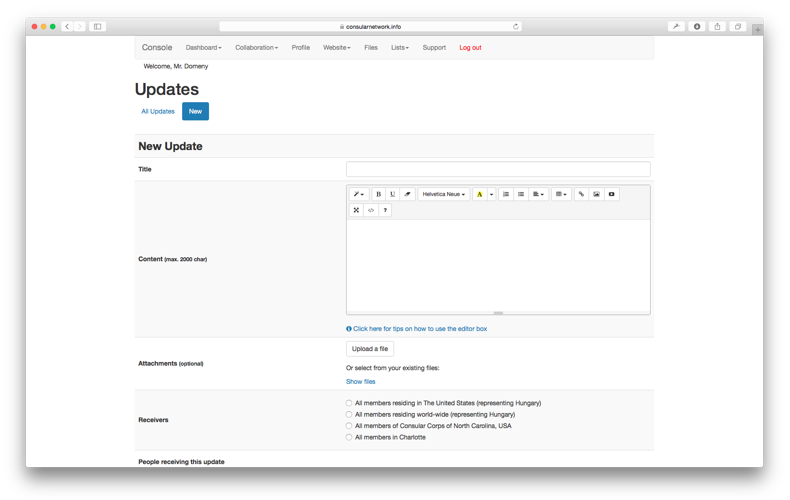The width and height of the screenshot is (790, 500).
Task: Insert a video using the editor toolbar
Action: click(611, 194)
